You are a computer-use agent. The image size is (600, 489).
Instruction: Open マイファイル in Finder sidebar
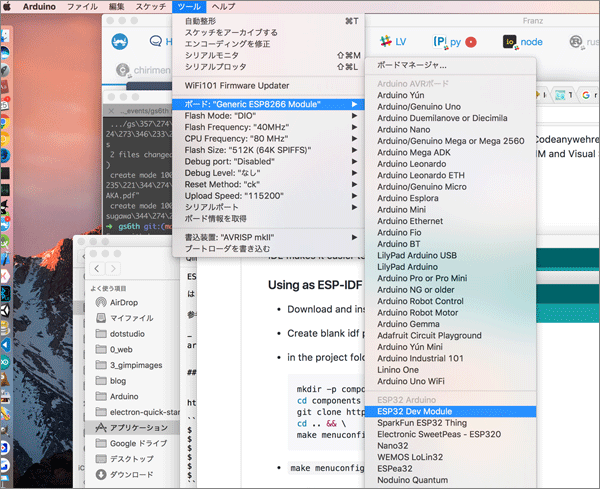(x=132, y=318)
